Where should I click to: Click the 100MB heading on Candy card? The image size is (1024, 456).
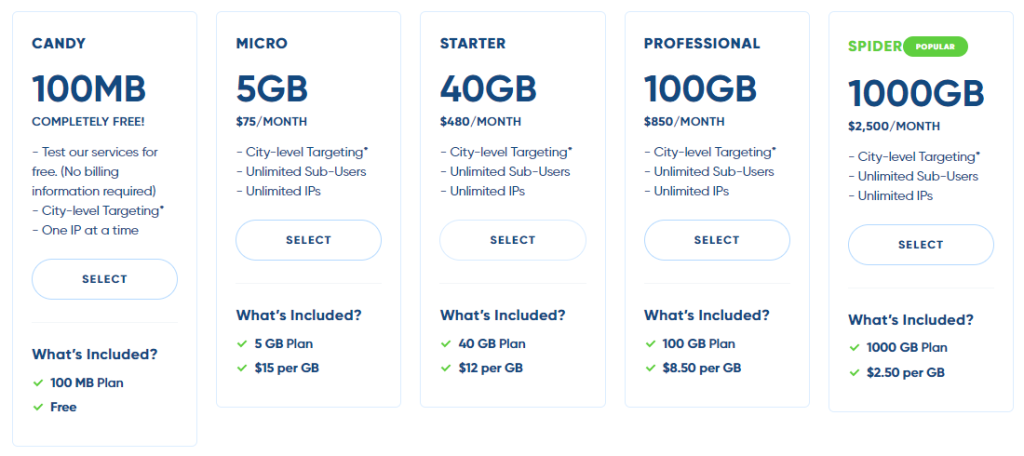point(89,89)
